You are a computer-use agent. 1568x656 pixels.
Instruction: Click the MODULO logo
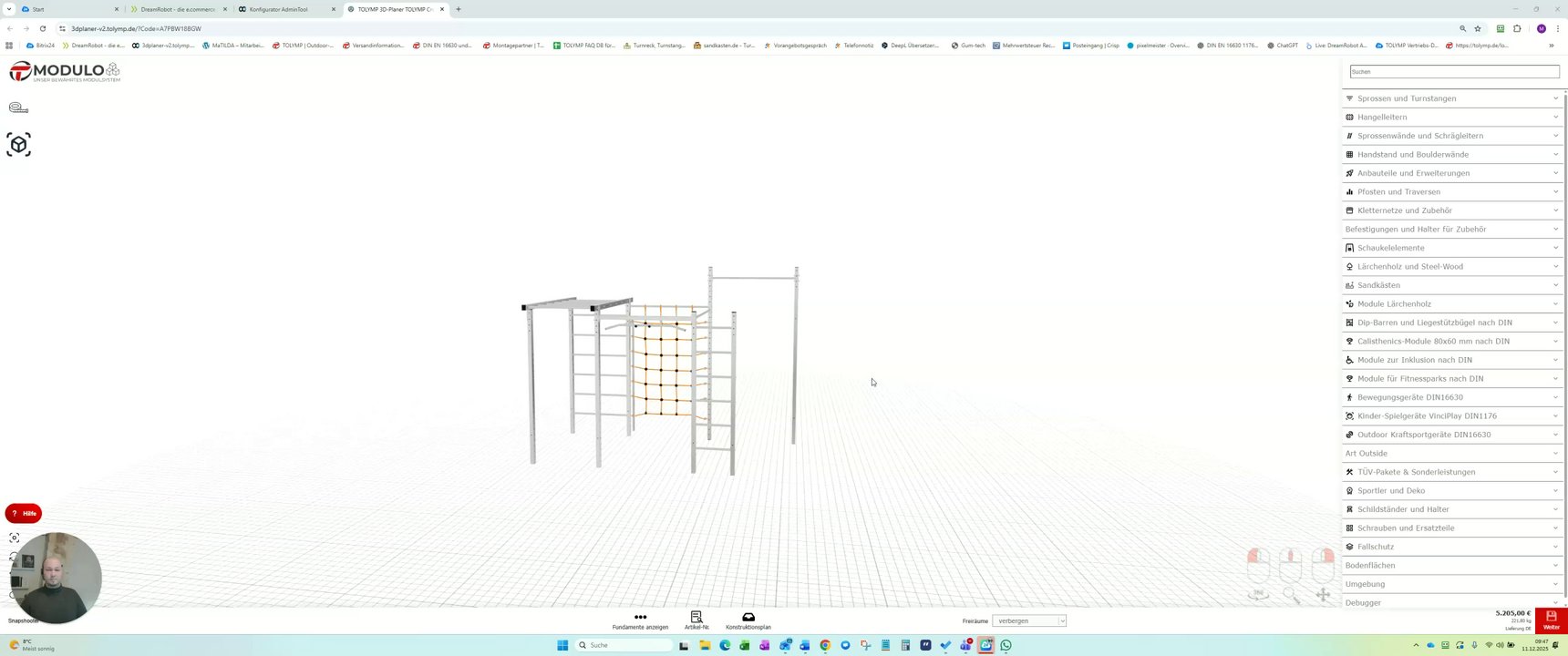65,72
